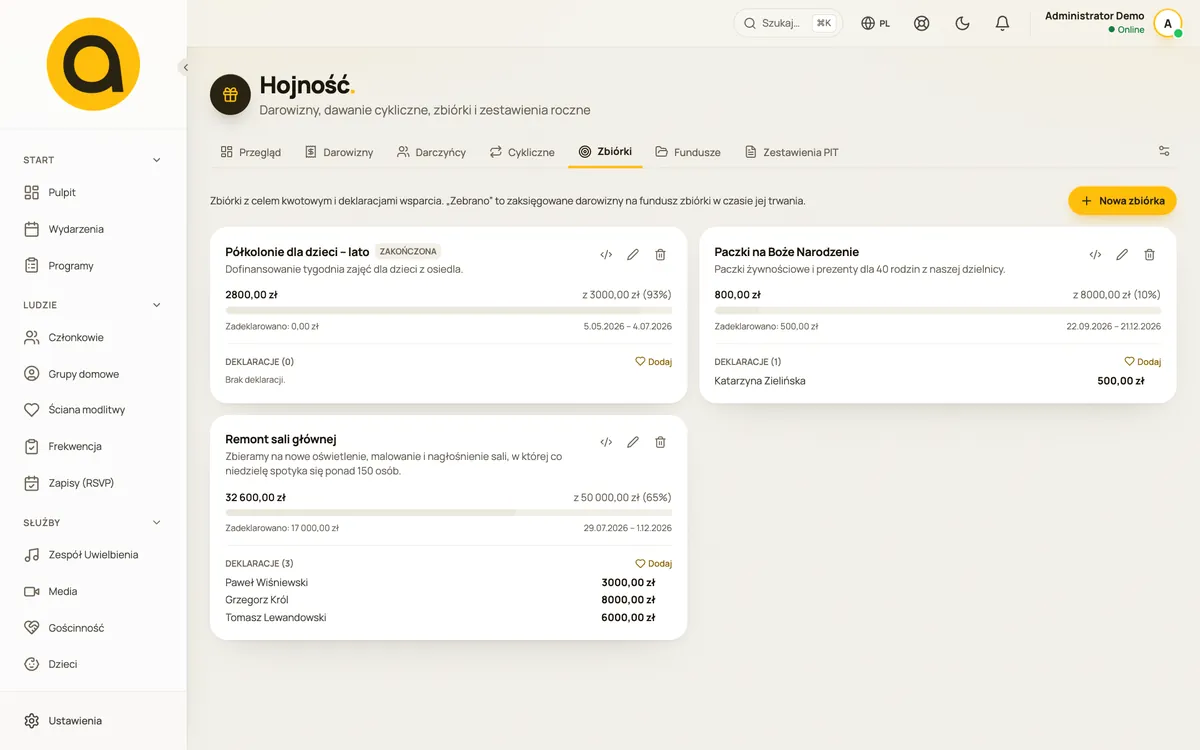This screenshot has width=1200, height=750.
Task: Edit the Półkolonie dla dzieci campaign
Action: [x=633, y=255]
